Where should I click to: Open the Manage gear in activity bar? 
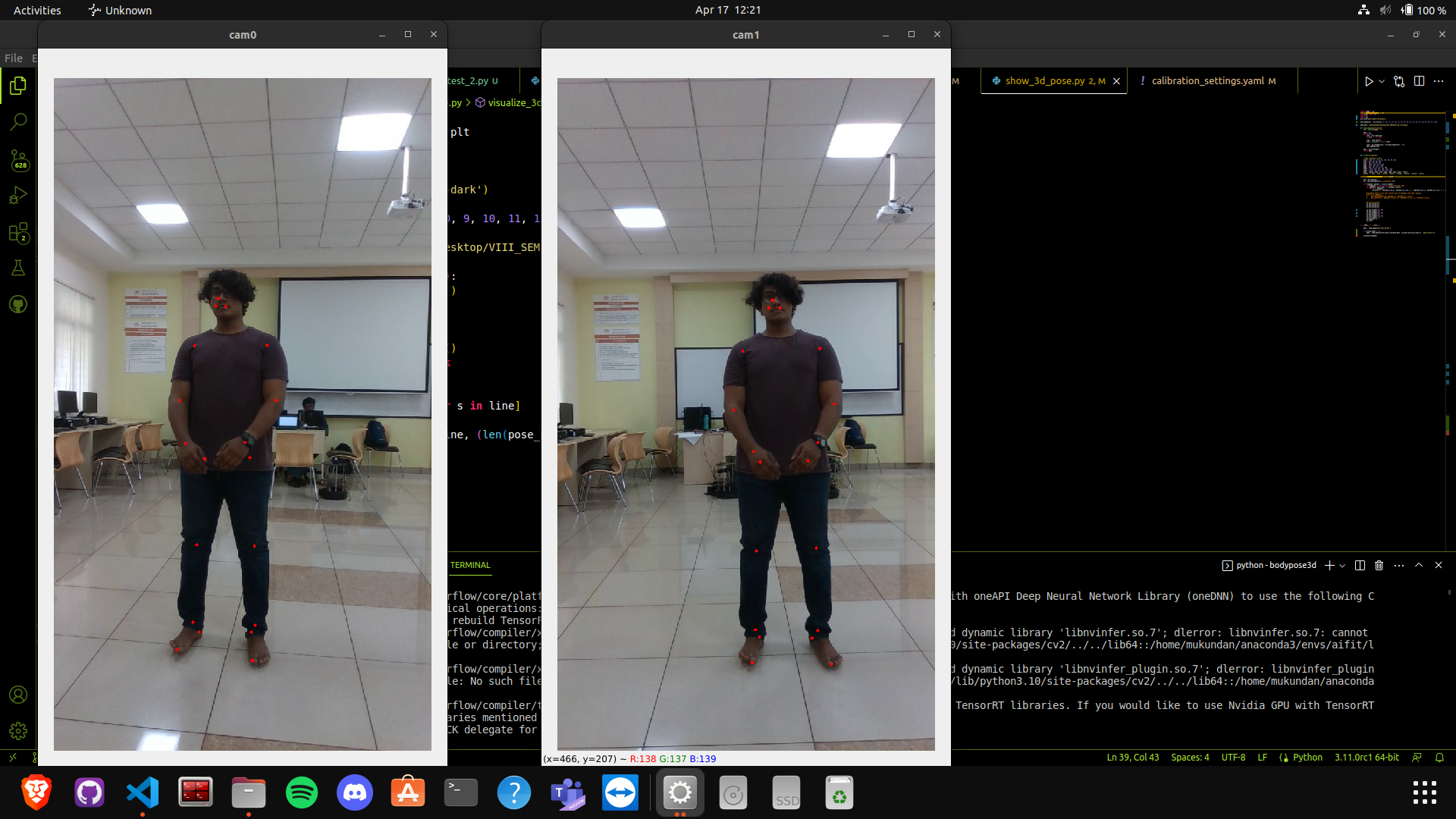click(18, 731)
